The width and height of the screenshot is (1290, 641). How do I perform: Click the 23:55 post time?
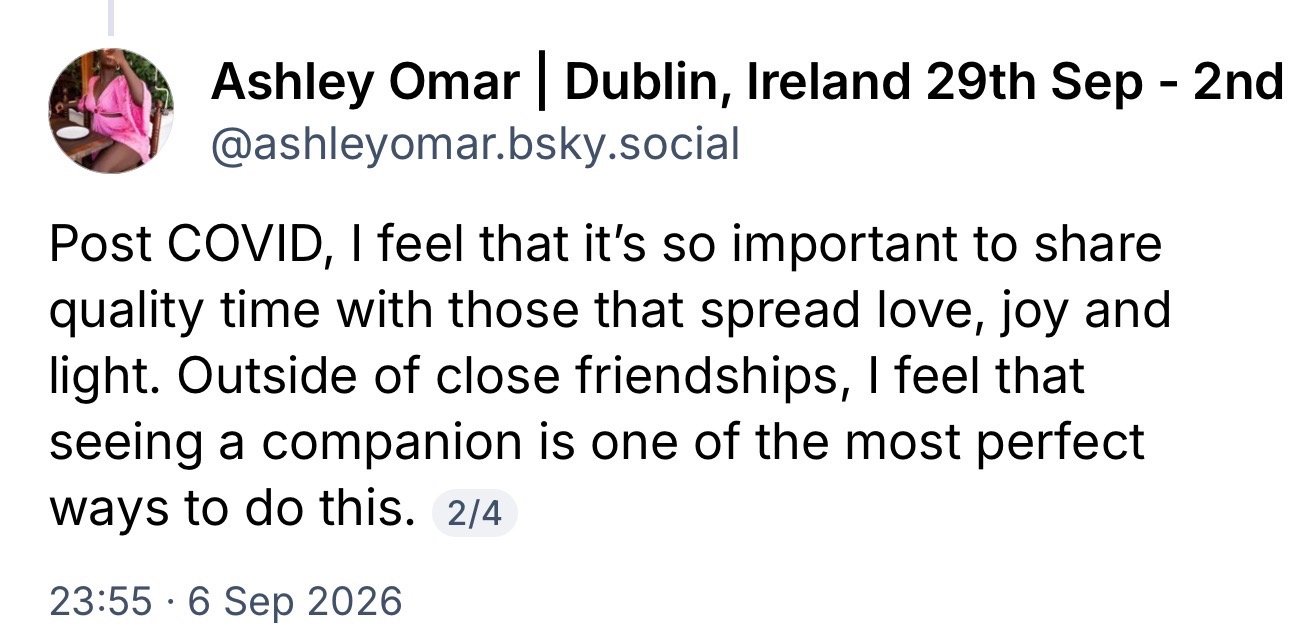pos(101,601)
